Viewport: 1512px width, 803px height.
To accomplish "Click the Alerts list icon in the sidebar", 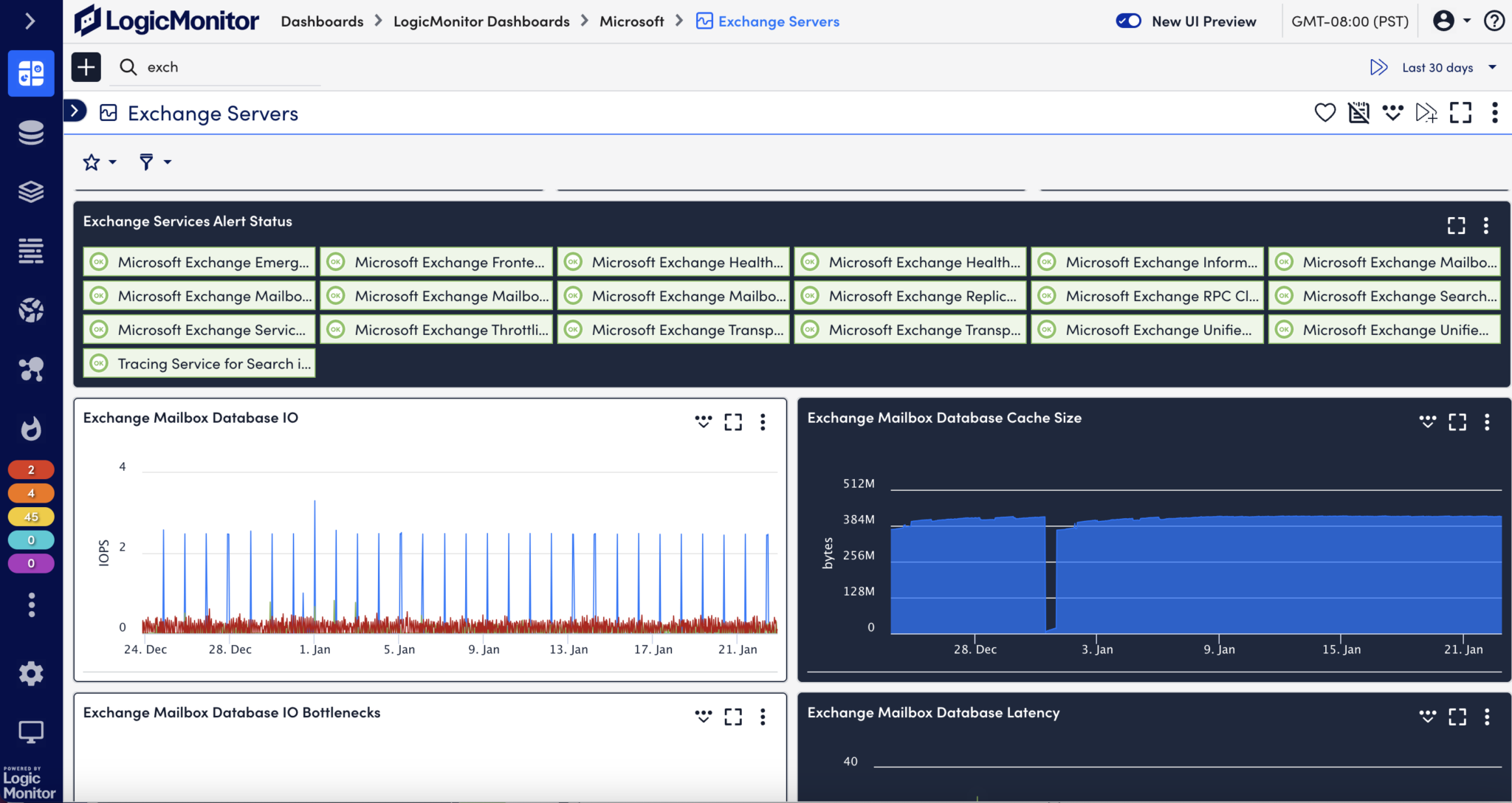I will coord(31,251).
